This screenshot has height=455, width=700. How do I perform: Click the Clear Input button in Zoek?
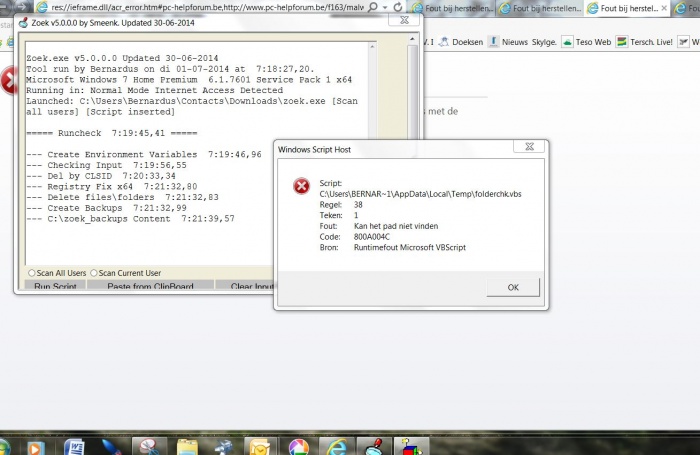[x=246, y=286]
